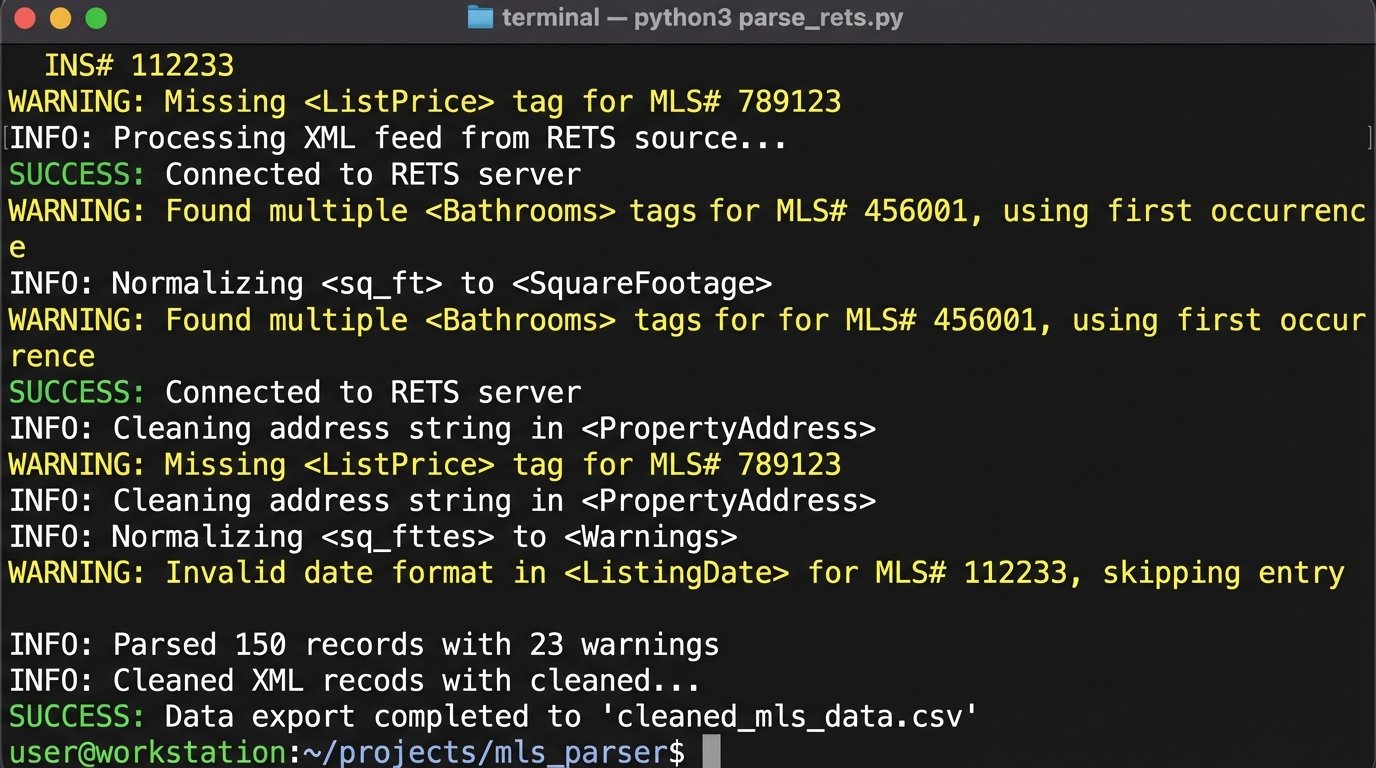This screenshot has width=1376, height=768.
Task: Click the '<sq_fttes>' tag in the Normalizing line
Action: [x=407, y=537]
